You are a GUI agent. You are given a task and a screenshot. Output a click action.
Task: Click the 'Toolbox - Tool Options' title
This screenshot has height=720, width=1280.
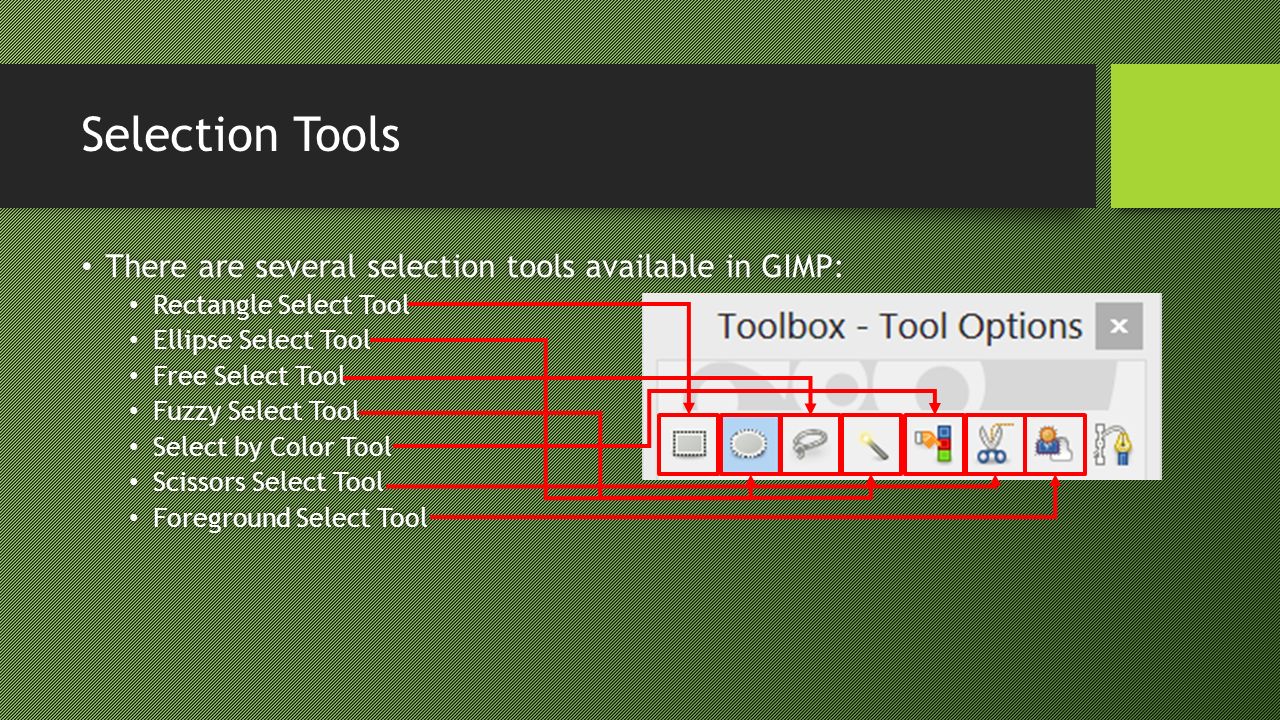coord(900,327)
